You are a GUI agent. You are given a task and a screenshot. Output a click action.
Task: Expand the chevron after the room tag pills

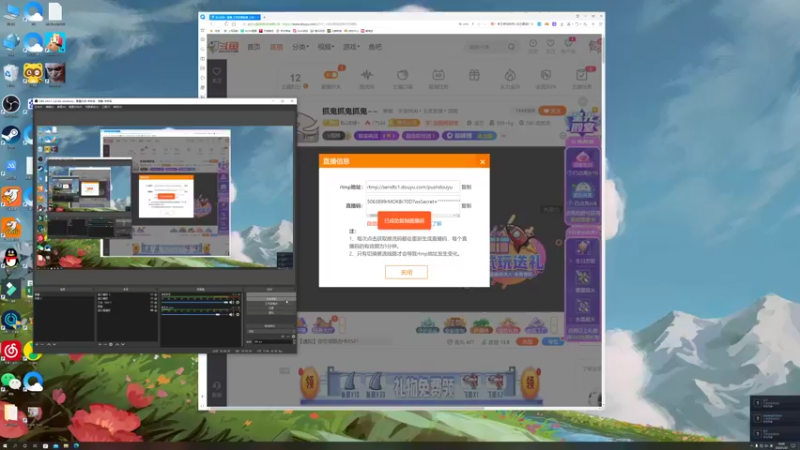[x=504, y=136]
